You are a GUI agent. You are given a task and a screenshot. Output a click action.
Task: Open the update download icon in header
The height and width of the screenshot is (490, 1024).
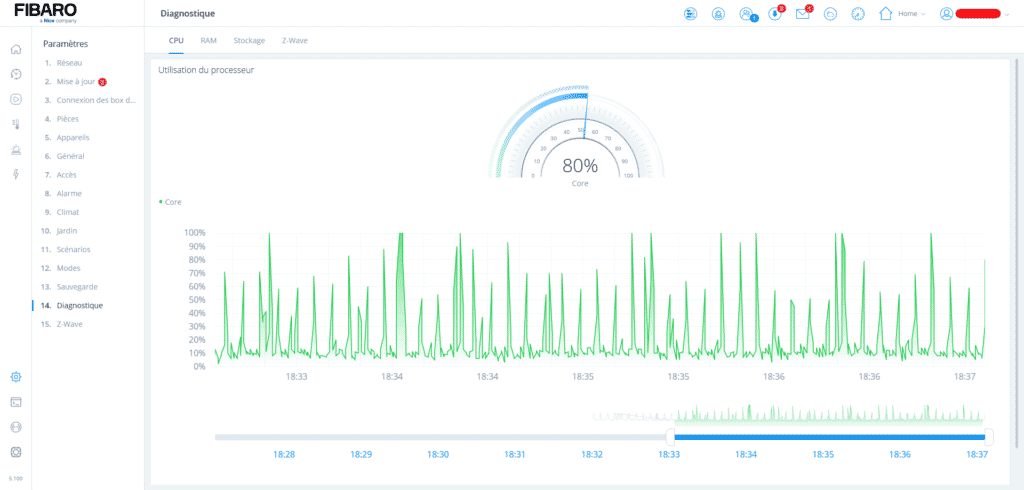775,14
